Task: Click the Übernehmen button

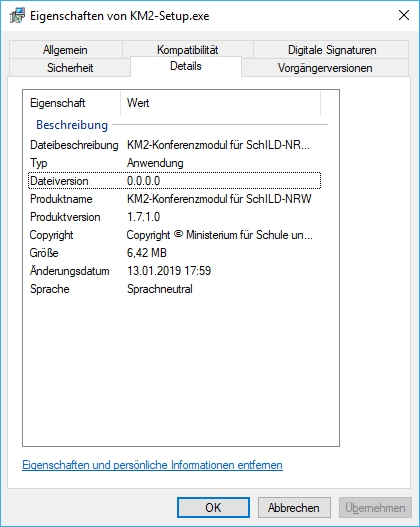Action: pos(375,508)
